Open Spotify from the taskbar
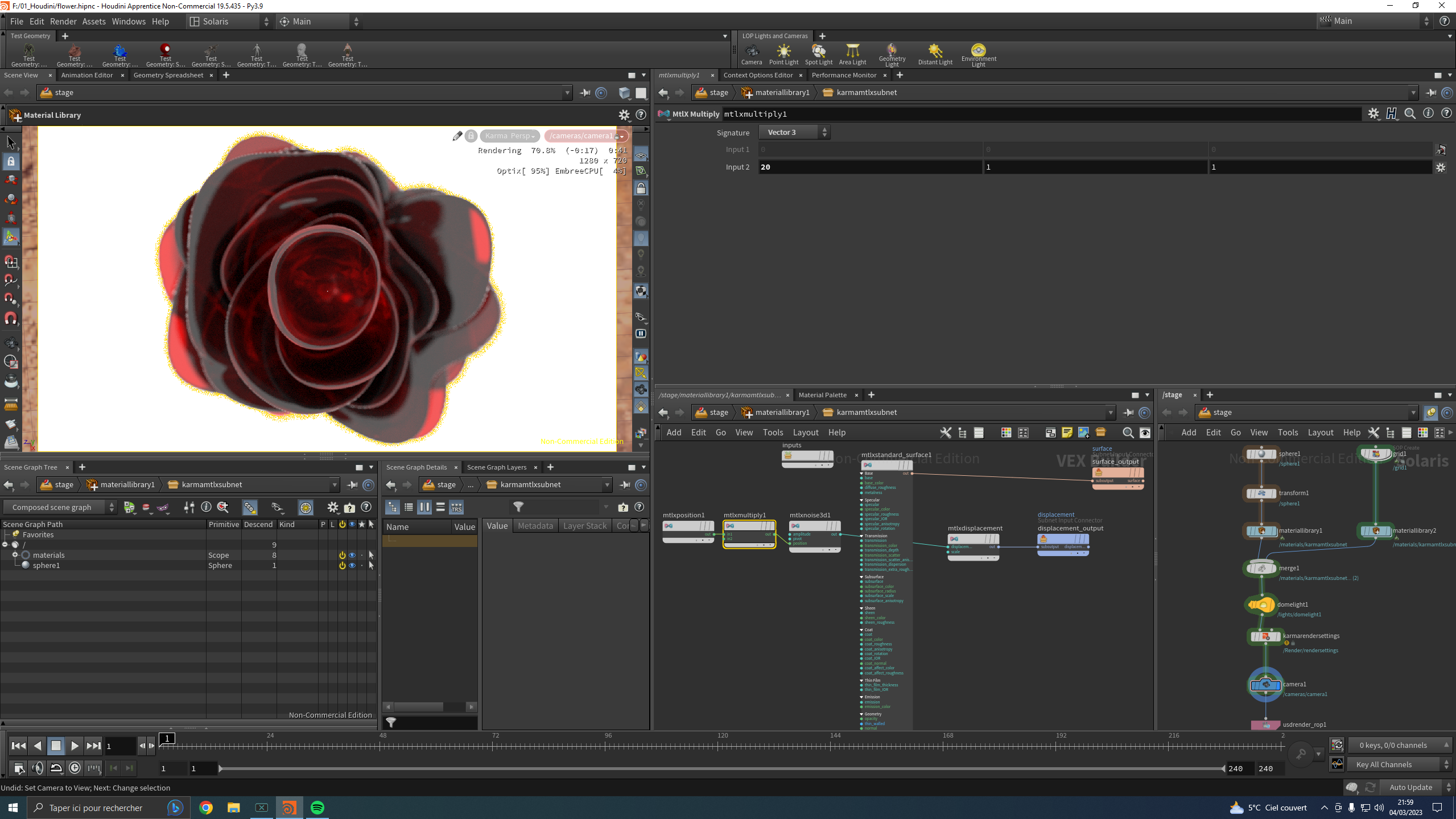Viewport: 1456px width, 819px height. (x=317, y=808)
